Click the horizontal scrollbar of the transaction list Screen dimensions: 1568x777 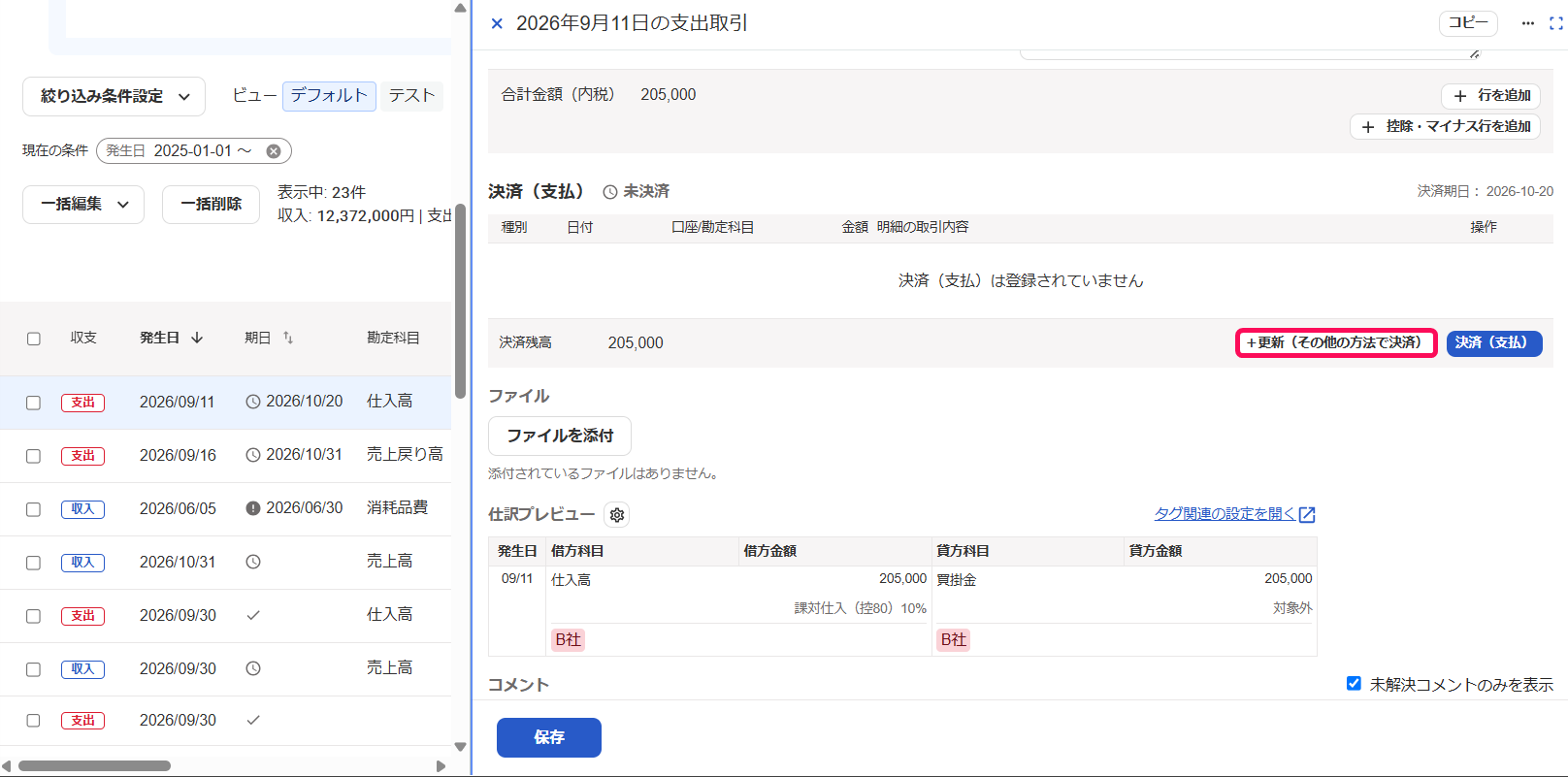[94, 766]
